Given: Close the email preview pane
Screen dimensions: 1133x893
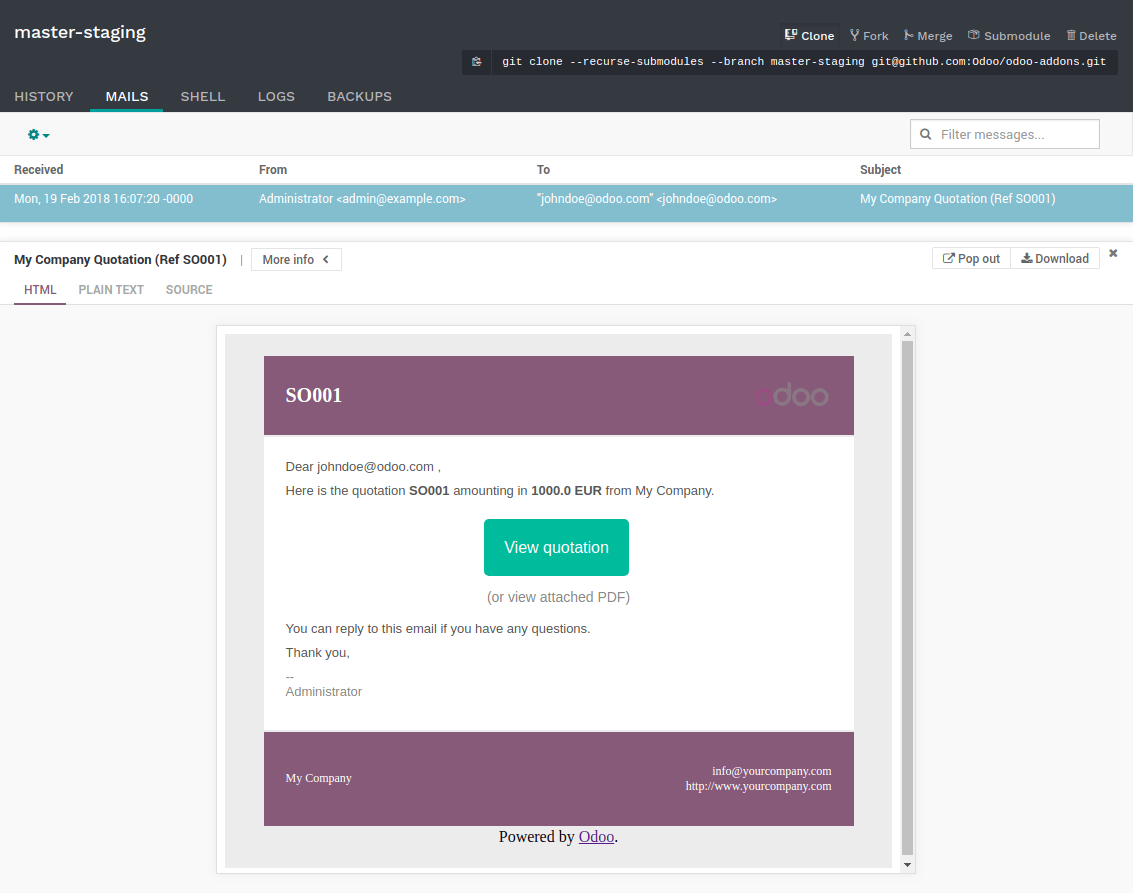Looking at the screenshot, I should point(1112,253).
